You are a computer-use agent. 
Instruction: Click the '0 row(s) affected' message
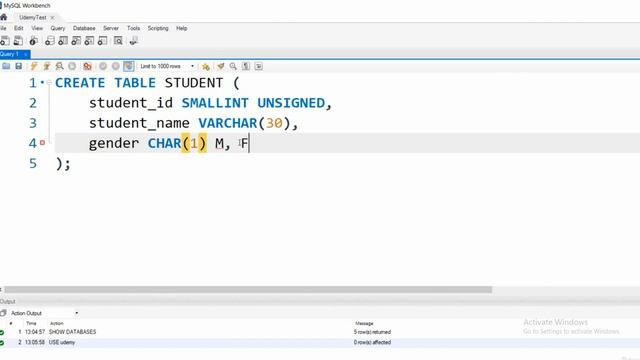pyautogui.click(x=372, y=342)
